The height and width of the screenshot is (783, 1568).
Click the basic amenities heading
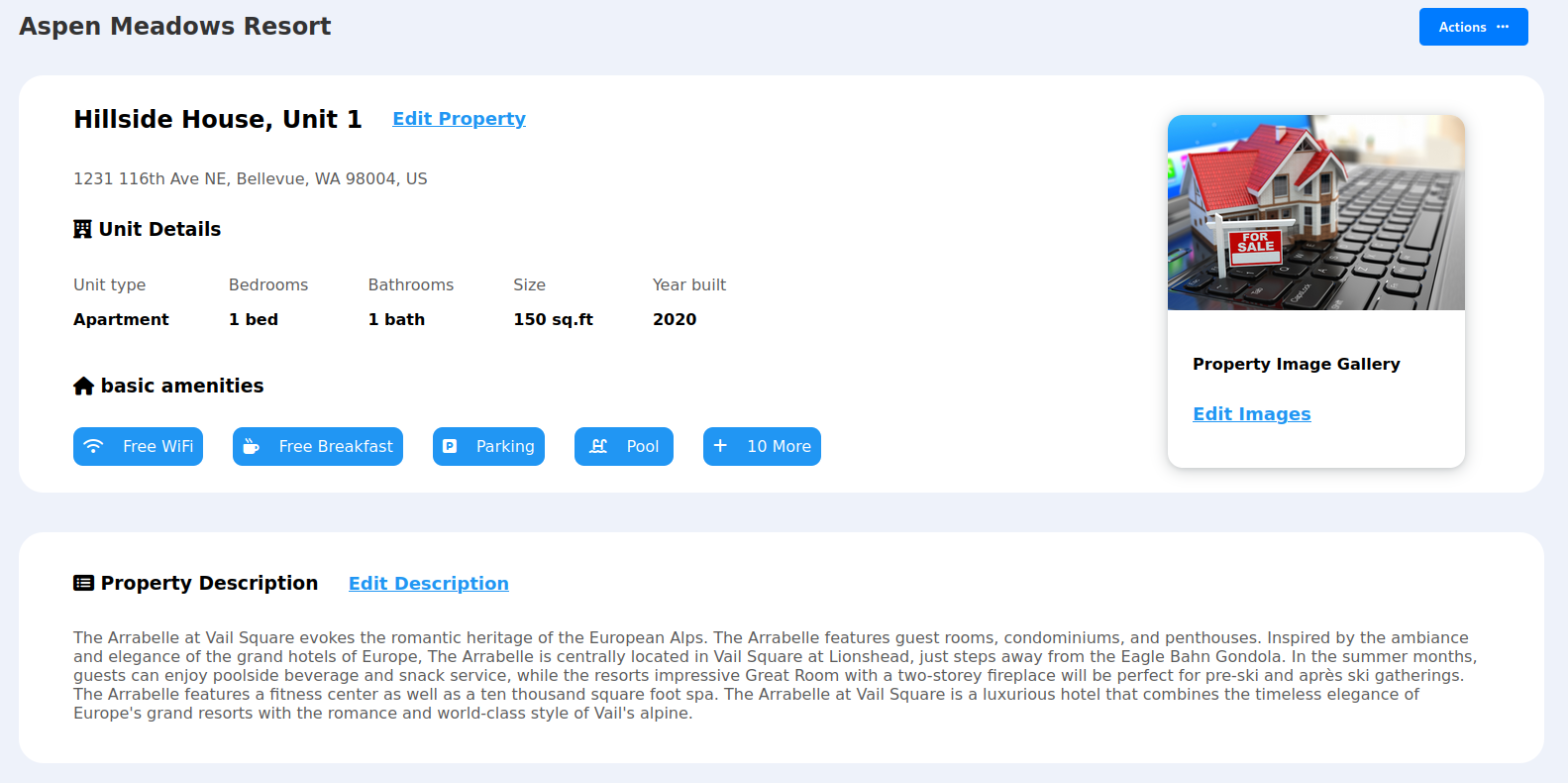[x=182, y=386]
